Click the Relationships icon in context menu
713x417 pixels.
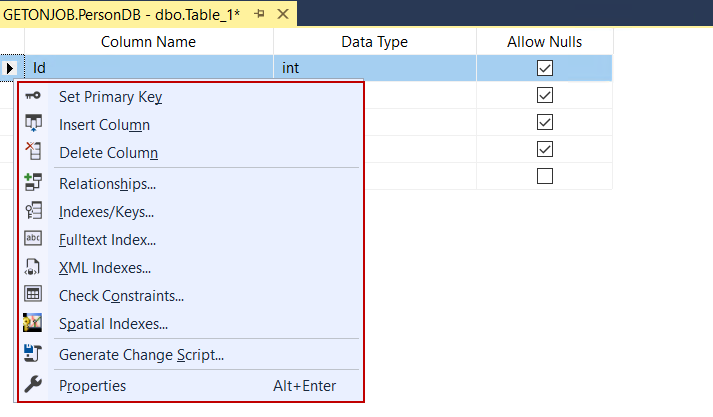pos(33,183)
